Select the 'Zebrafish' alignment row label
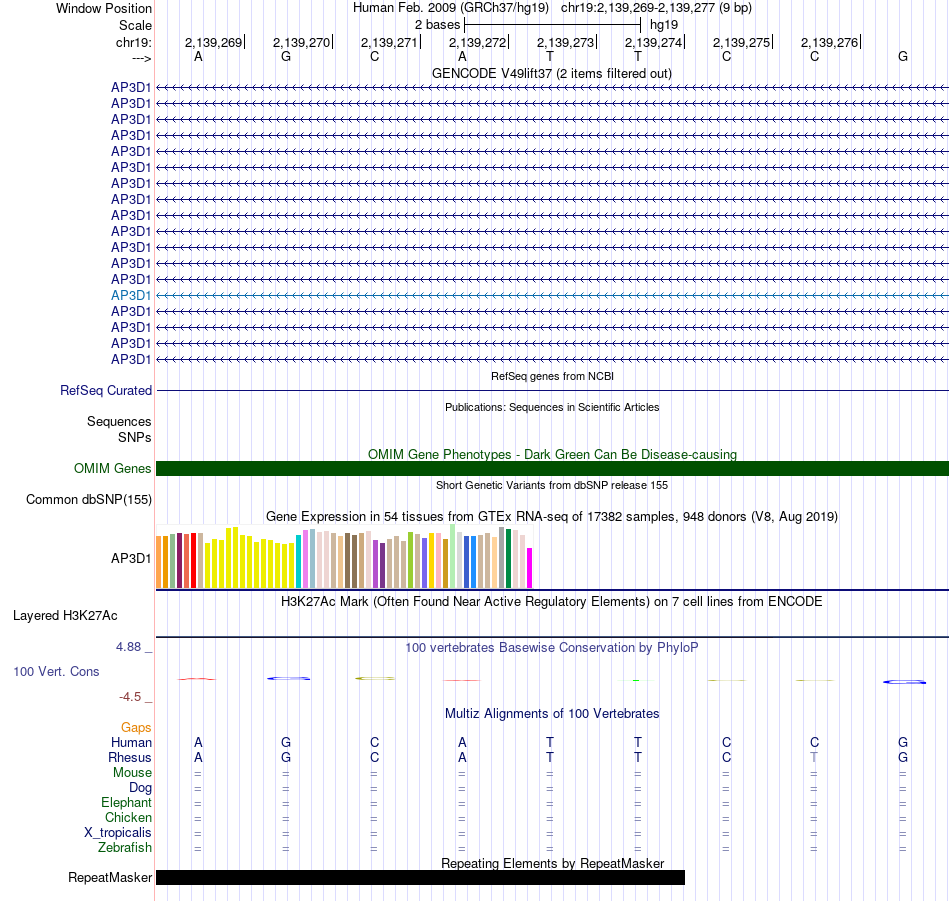 pyautogui.click(x=125, y=848)
